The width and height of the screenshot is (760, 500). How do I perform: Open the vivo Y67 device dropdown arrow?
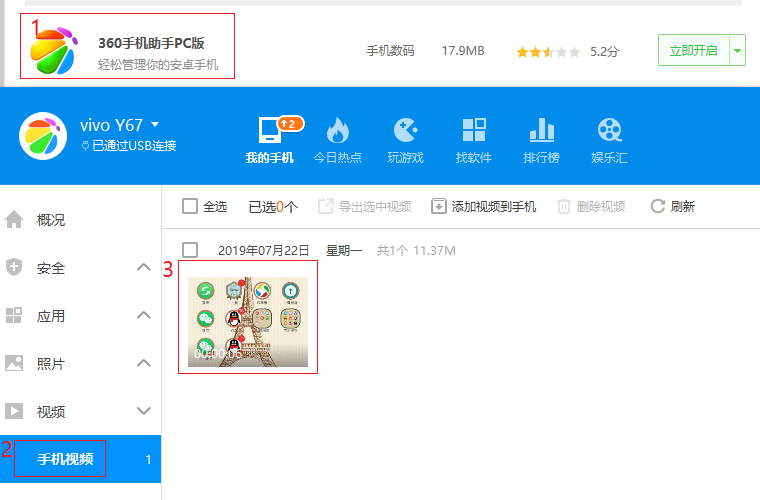click(155, 125)
